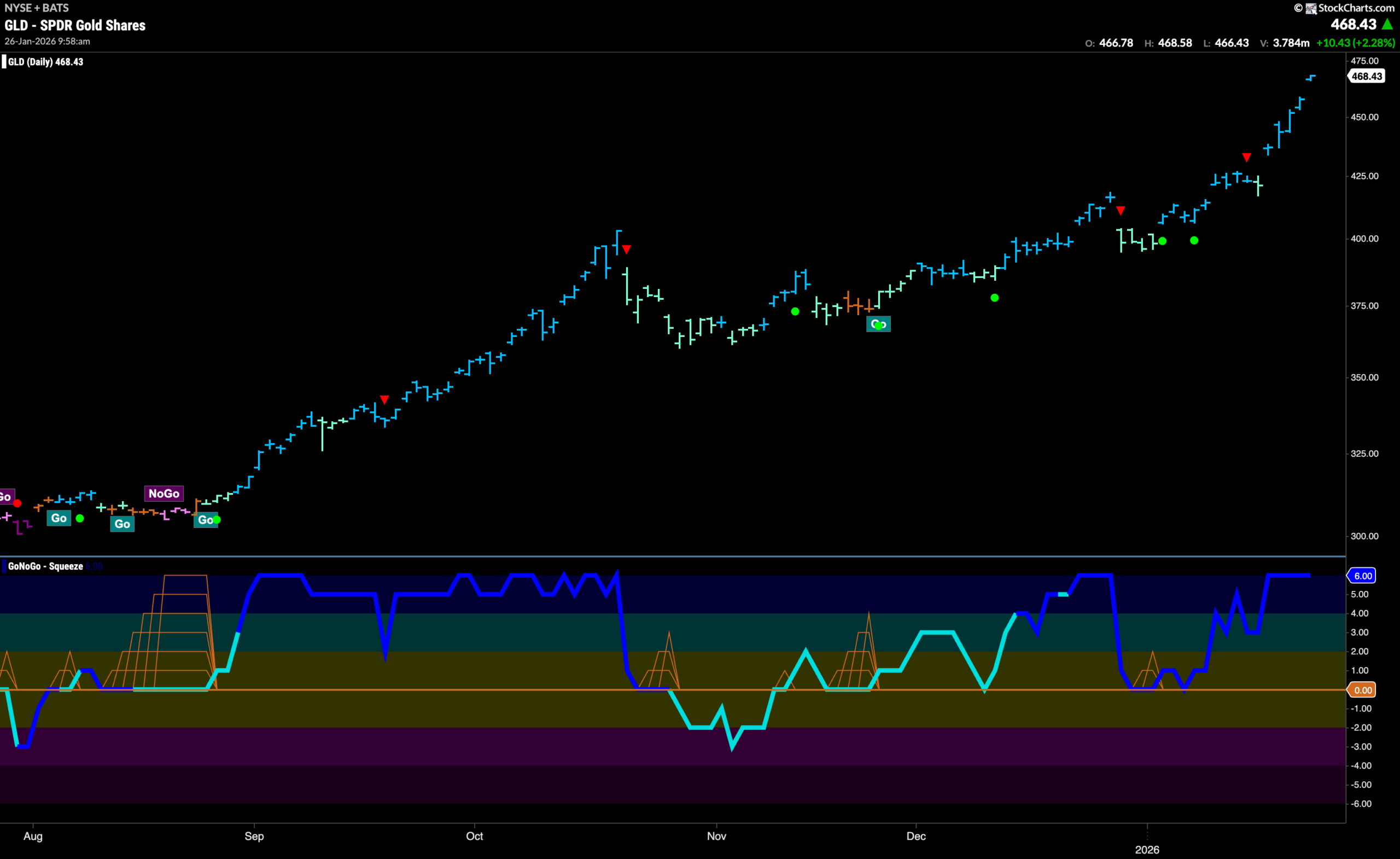
Task: Click the purple NoGo label in August
Action: (x=164, y=494)
